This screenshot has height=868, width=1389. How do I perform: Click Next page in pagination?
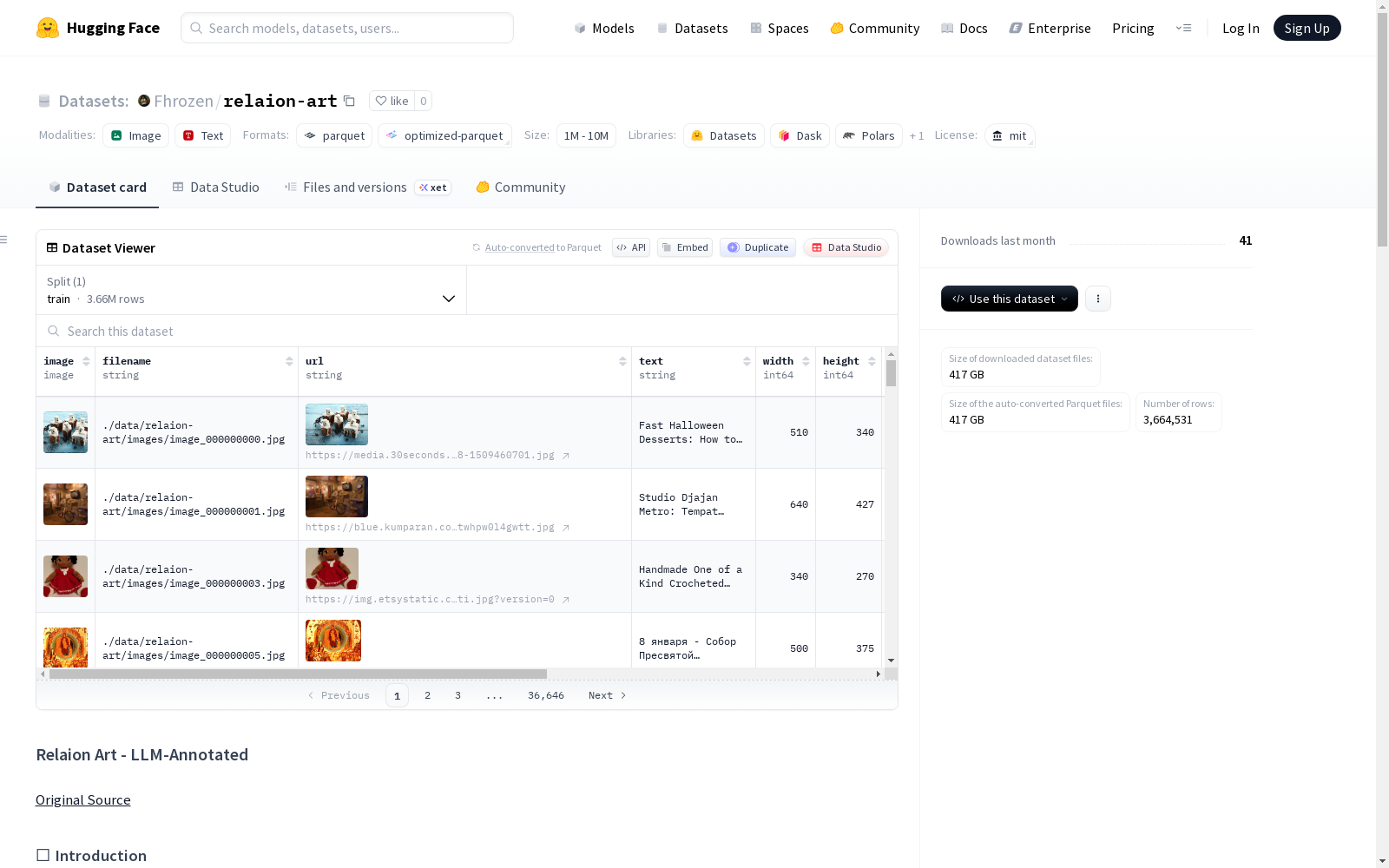tap(607, 695)
